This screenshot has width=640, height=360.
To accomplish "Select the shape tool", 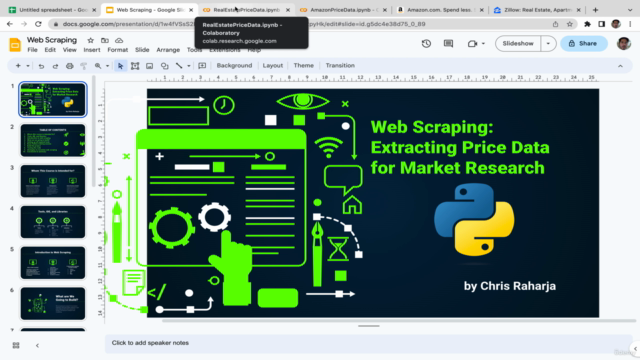I will pos(164,66).
